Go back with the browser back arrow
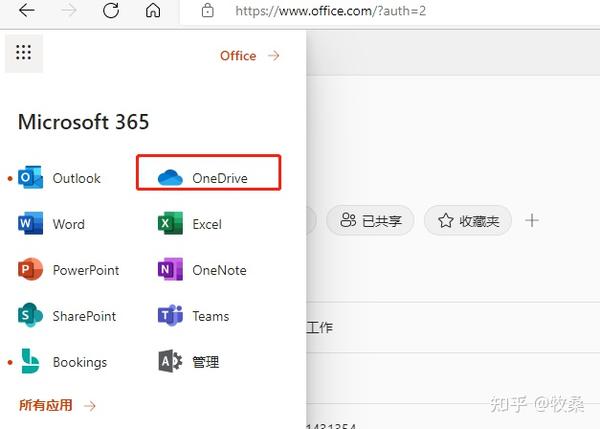The height and width of the screenshot is (429, 600). pos(27,10)
